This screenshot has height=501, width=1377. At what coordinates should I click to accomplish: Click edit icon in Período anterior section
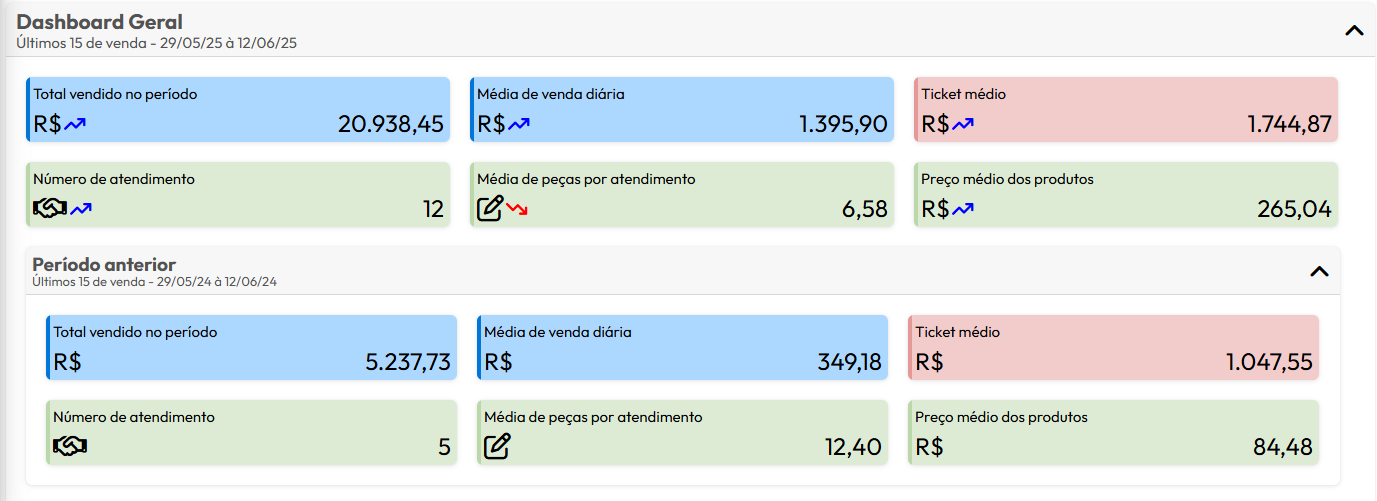[x=497, y=447]
